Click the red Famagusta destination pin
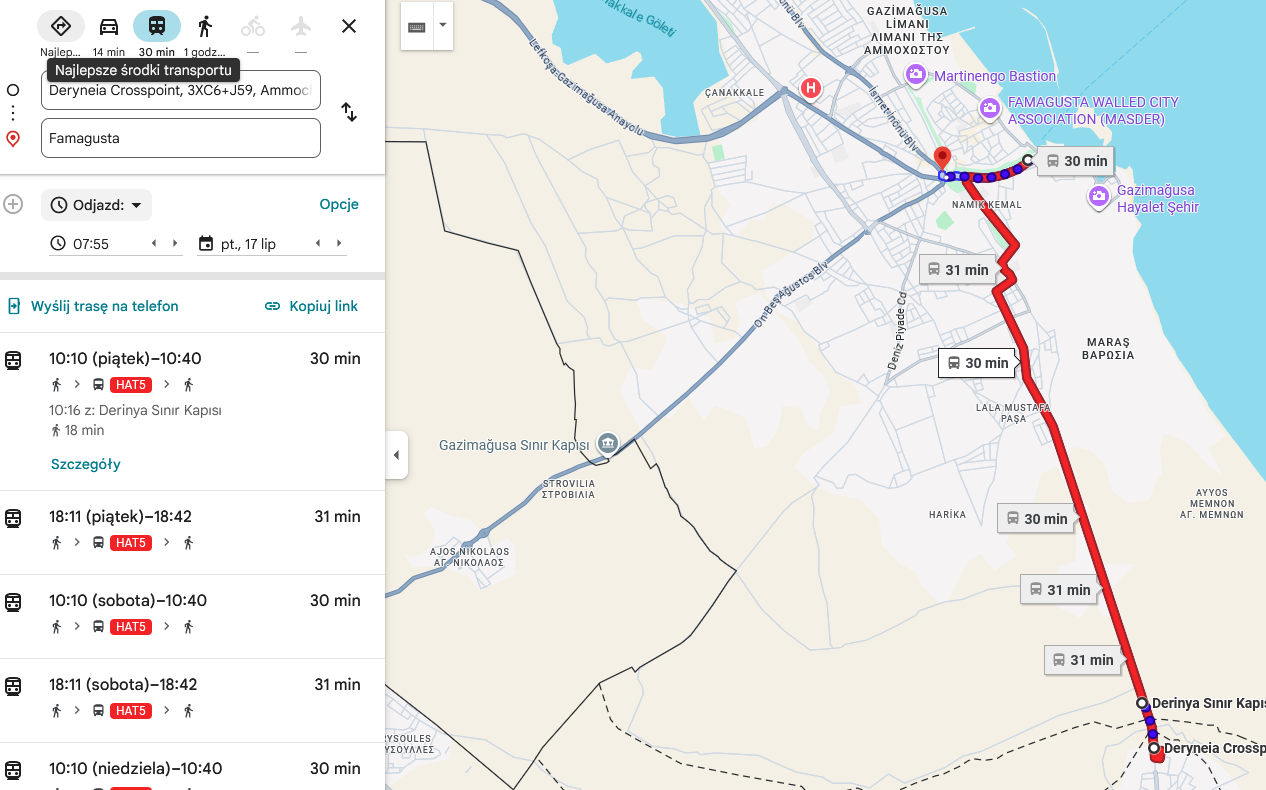Viewport: 1266px width, 790px height. coord(941,160)
